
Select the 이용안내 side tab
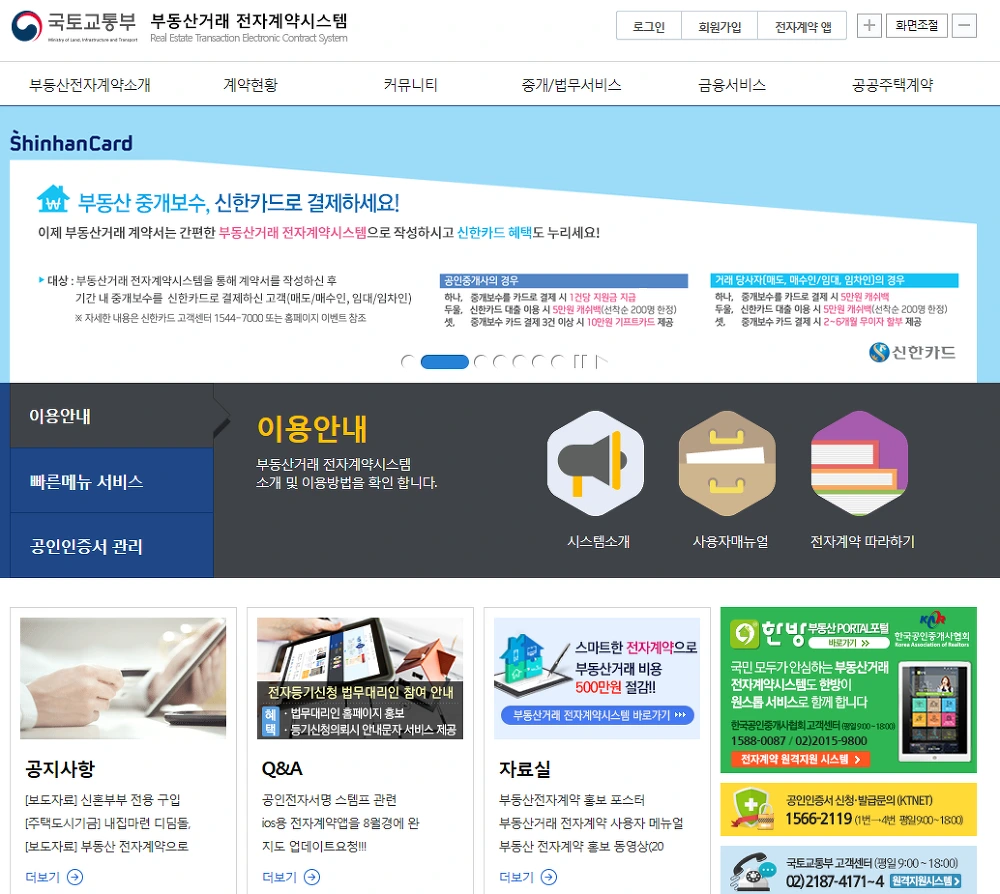pos(112,416)
